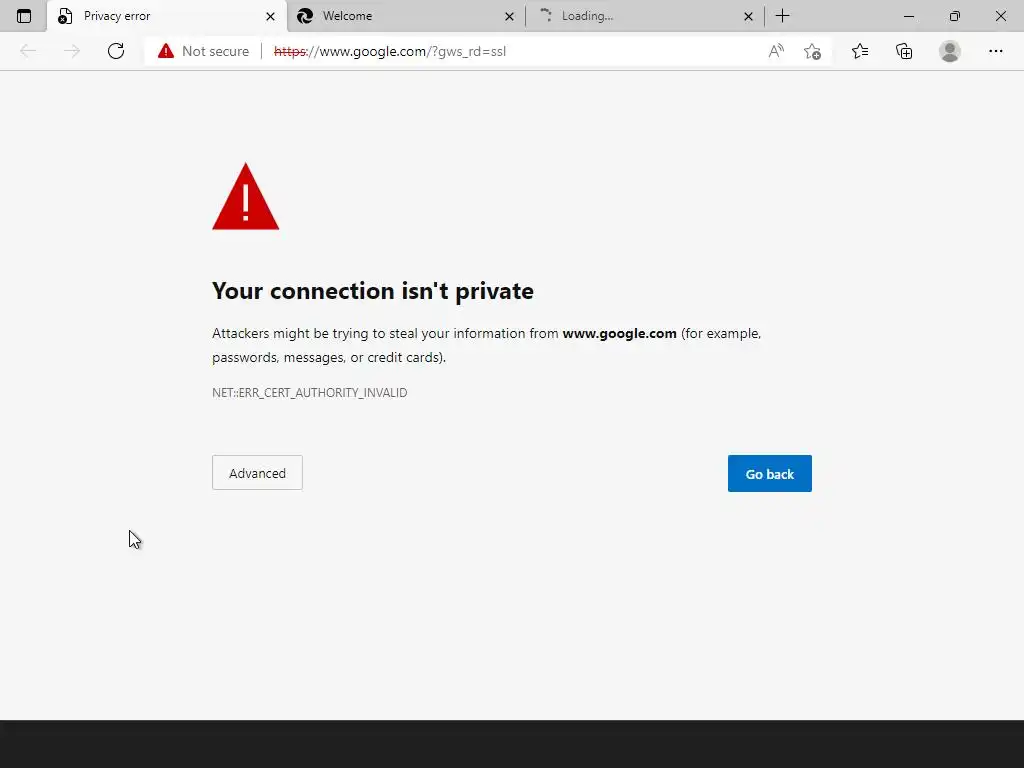
Task: Open the Collections icon
Action: click(904, 51)
